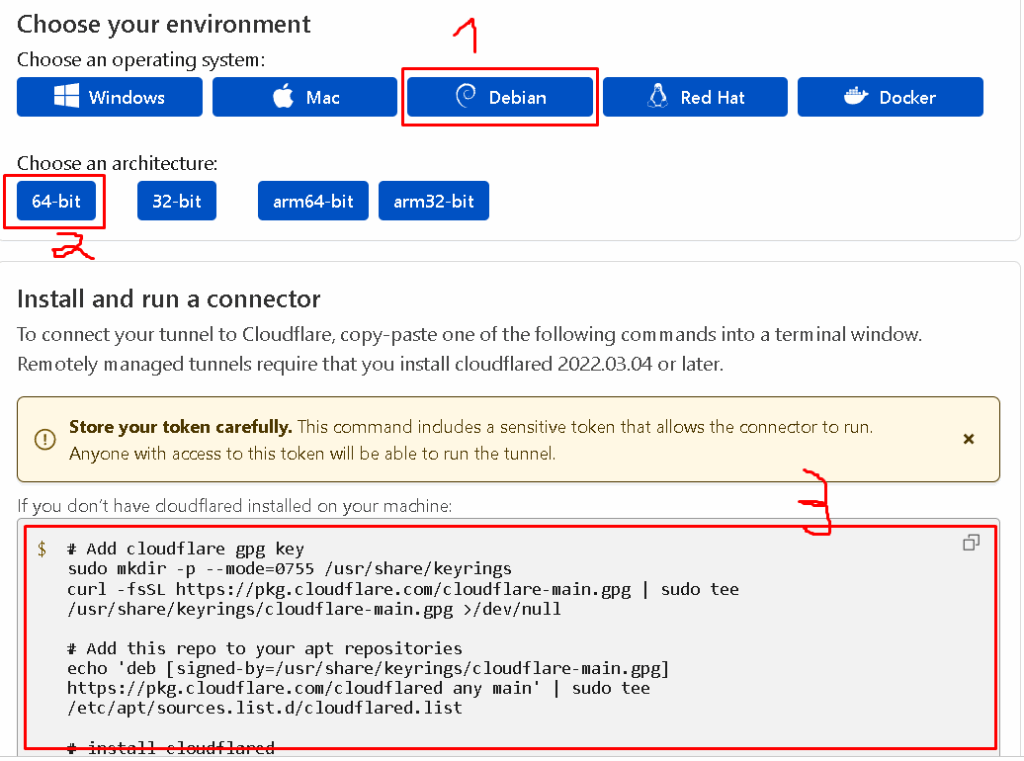The width and height of the screenshot is (1024, 761).
Task: Select the Debian operating system button
Action: click(x=500, y=97)
